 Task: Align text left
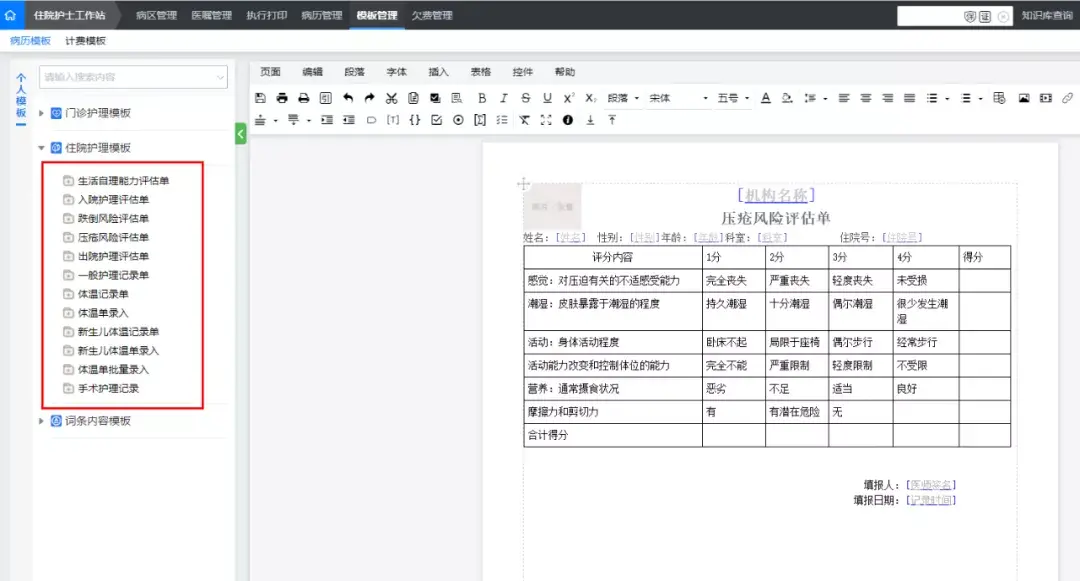click(x=844, y=98)
